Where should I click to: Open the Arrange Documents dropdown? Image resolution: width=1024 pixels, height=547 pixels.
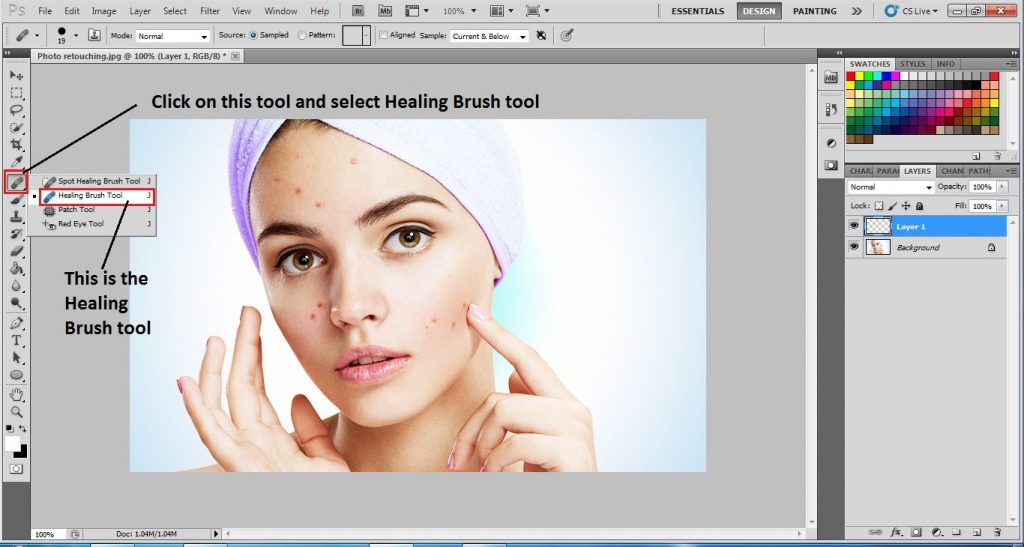click(502, 11)
